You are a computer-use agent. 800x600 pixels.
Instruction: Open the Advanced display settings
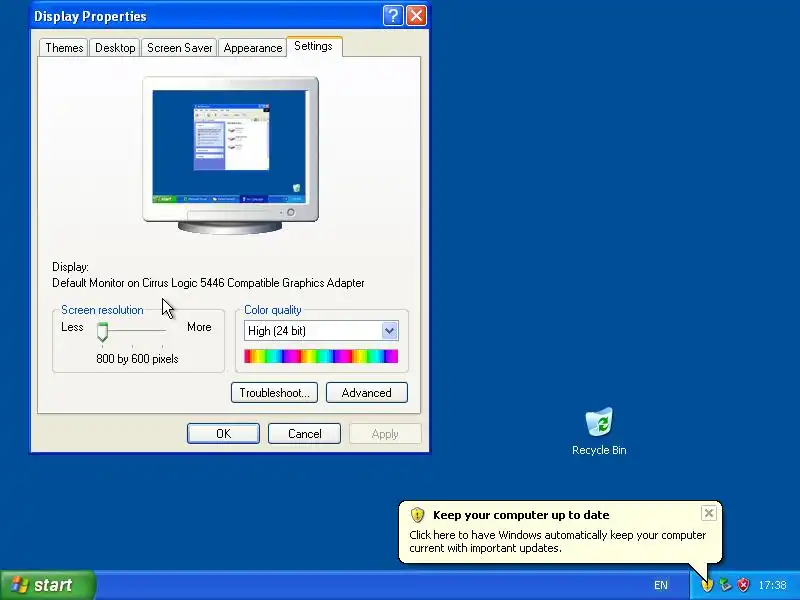point(367,393)
